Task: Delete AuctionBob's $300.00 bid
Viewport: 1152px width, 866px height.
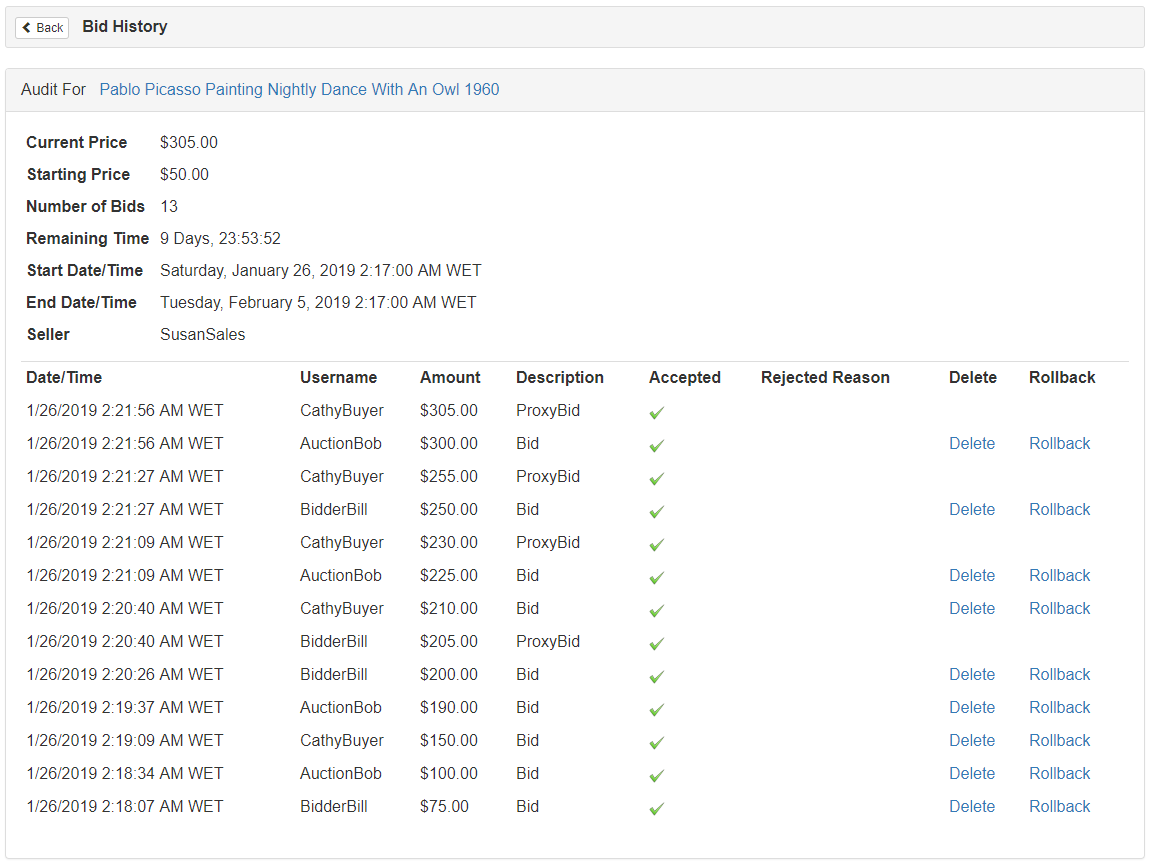Action: tap(971, 444)
